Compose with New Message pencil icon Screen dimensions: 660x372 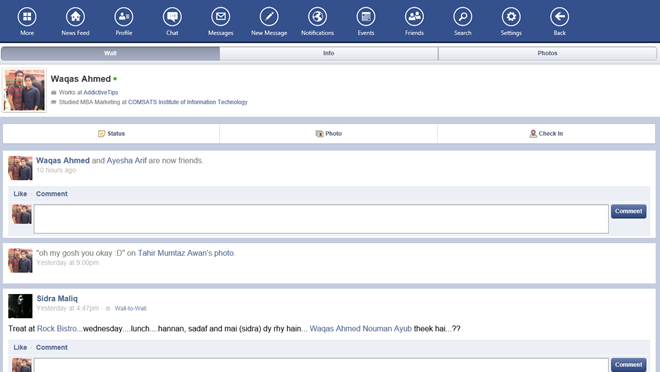269,17
